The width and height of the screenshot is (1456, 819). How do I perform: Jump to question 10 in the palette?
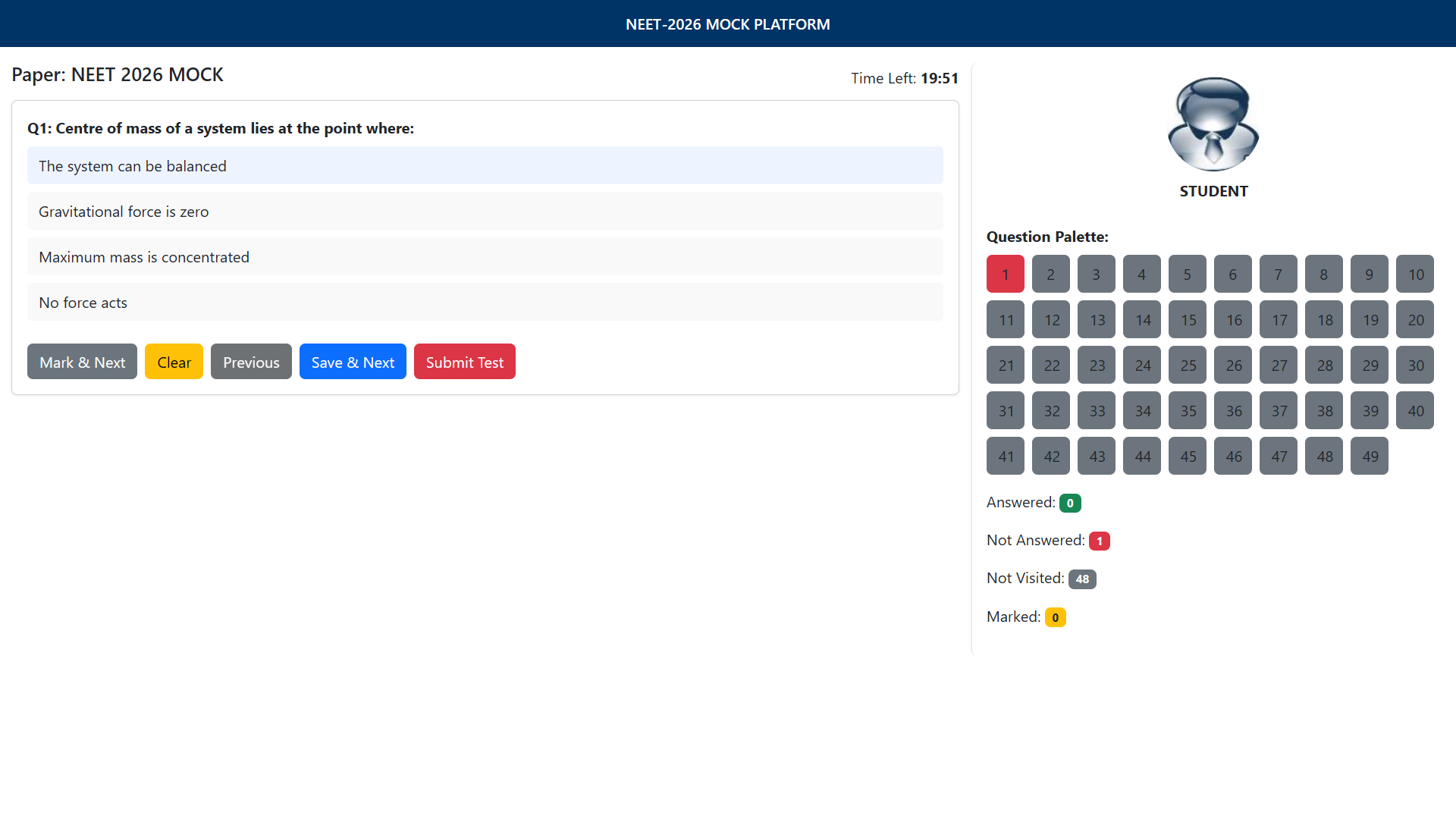click(1414, 274)
